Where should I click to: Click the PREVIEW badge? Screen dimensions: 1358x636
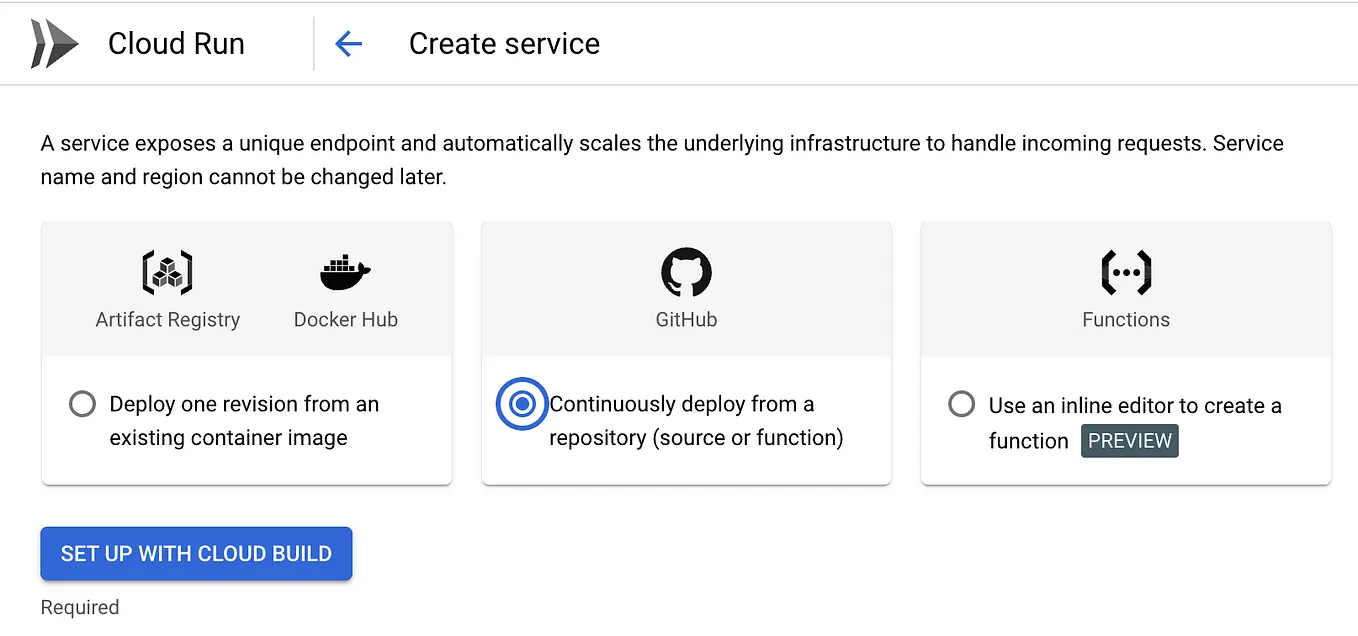[x=1129, y=440]
